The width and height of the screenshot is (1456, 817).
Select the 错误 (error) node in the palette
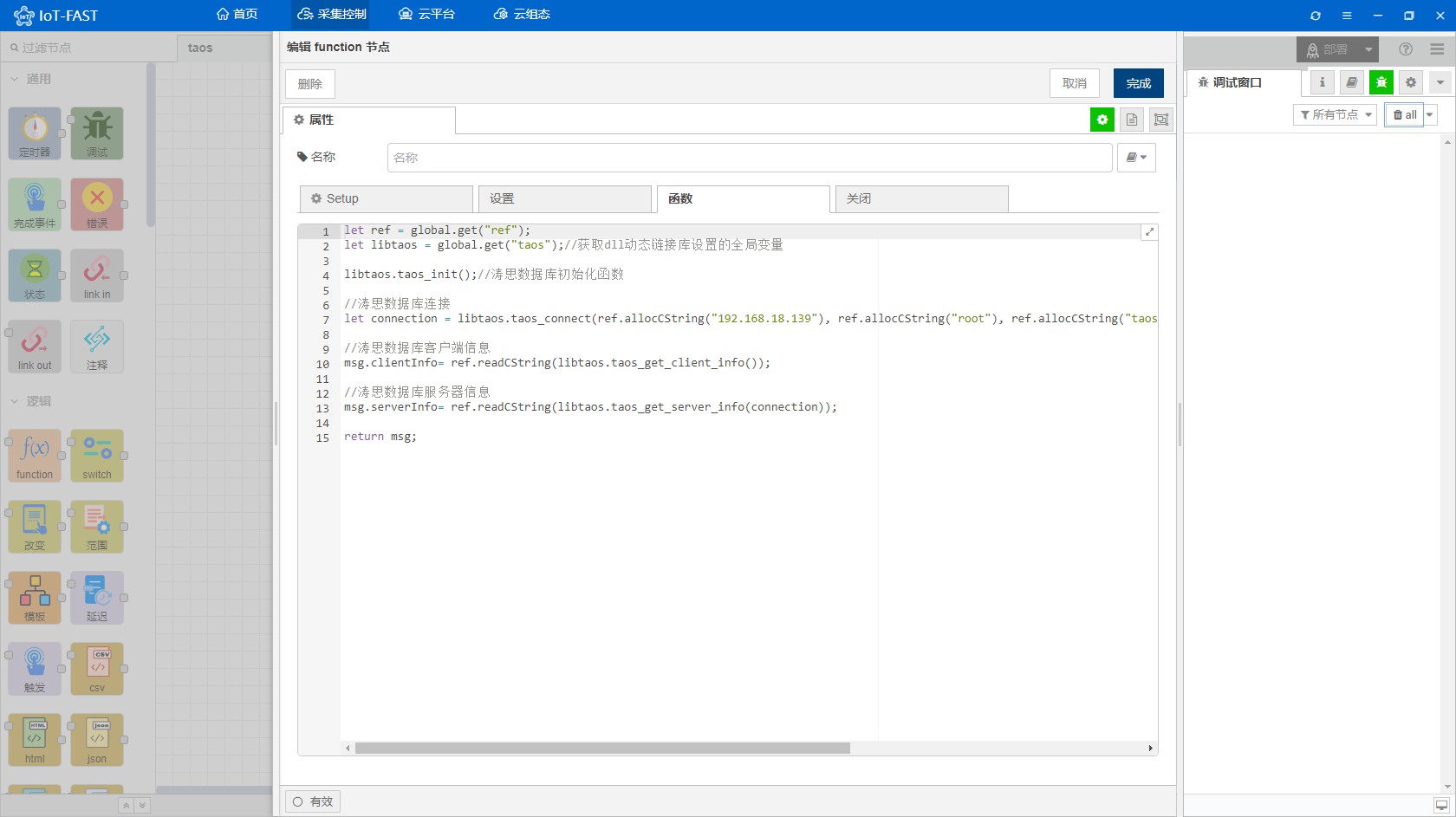click(97, 204)
